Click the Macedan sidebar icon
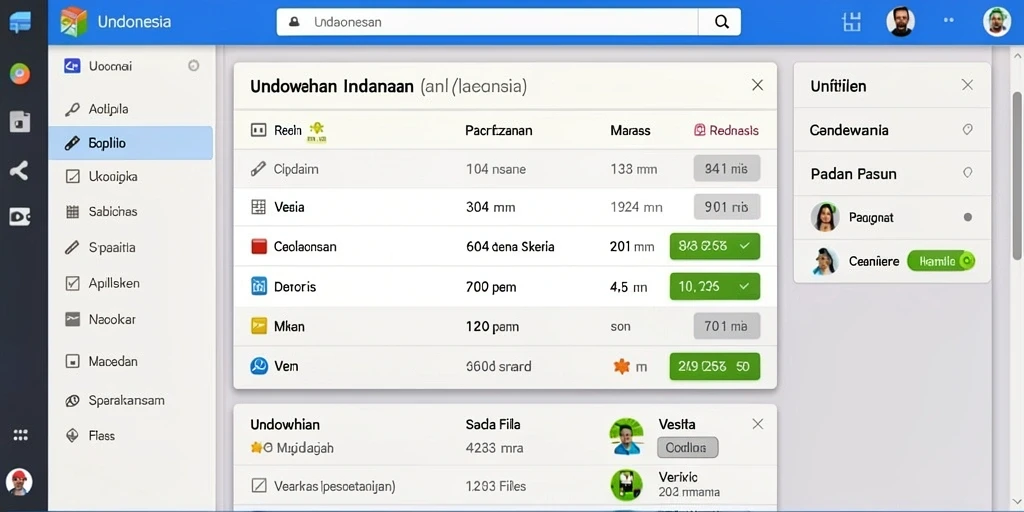Screen dimensions: 1024x512 click(72, 361)
